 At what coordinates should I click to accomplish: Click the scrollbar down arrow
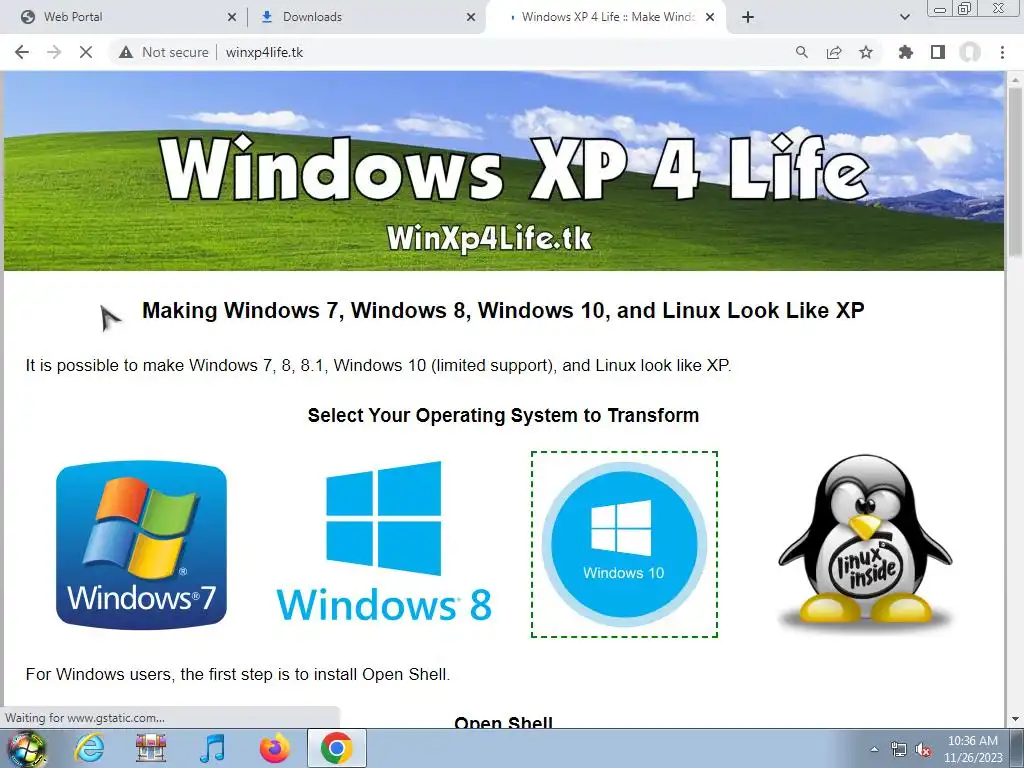(x=1014, y=719)
